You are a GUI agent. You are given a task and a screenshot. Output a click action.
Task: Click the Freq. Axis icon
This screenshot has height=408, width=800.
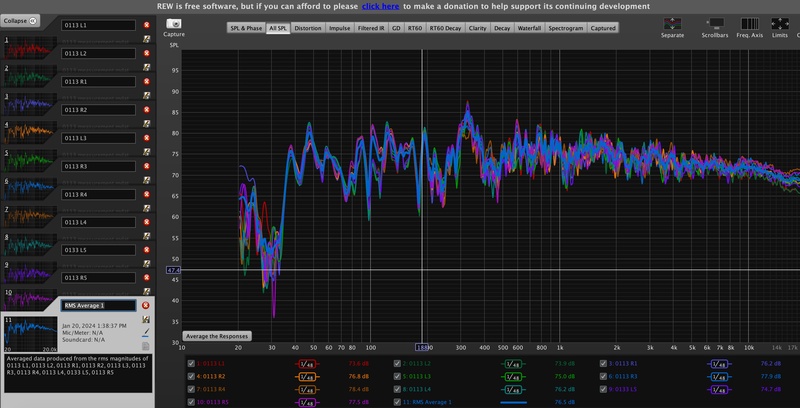(749, 24)
